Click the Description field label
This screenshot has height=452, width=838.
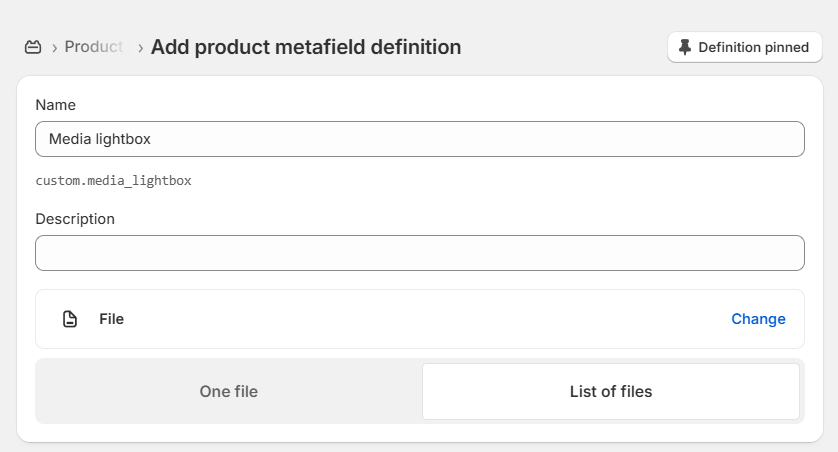point(75,219)
